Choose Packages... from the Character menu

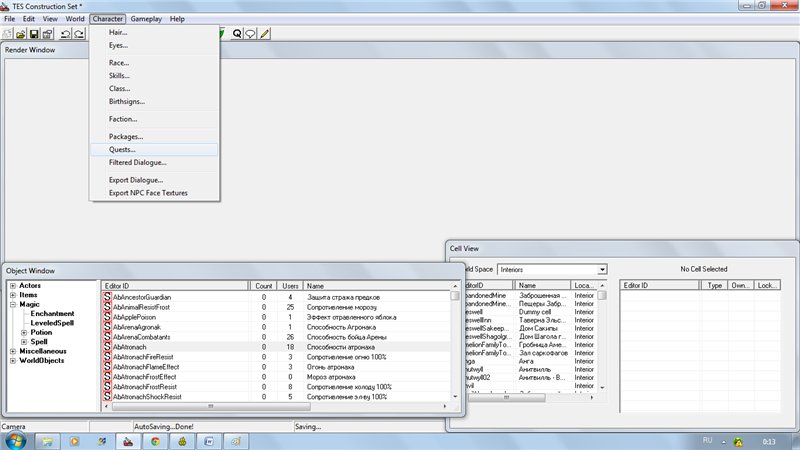point(154,137)
